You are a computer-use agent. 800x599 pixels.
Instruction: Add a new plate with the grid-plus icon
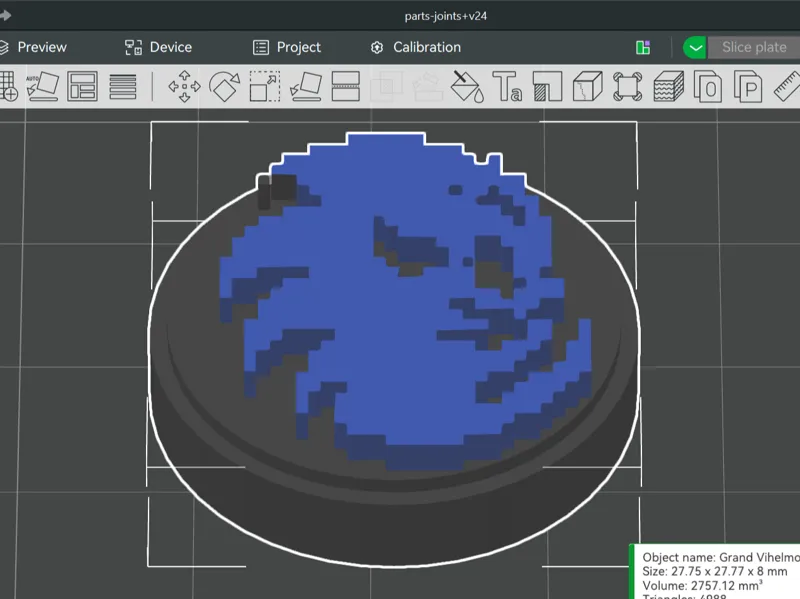tap(8, 86)
